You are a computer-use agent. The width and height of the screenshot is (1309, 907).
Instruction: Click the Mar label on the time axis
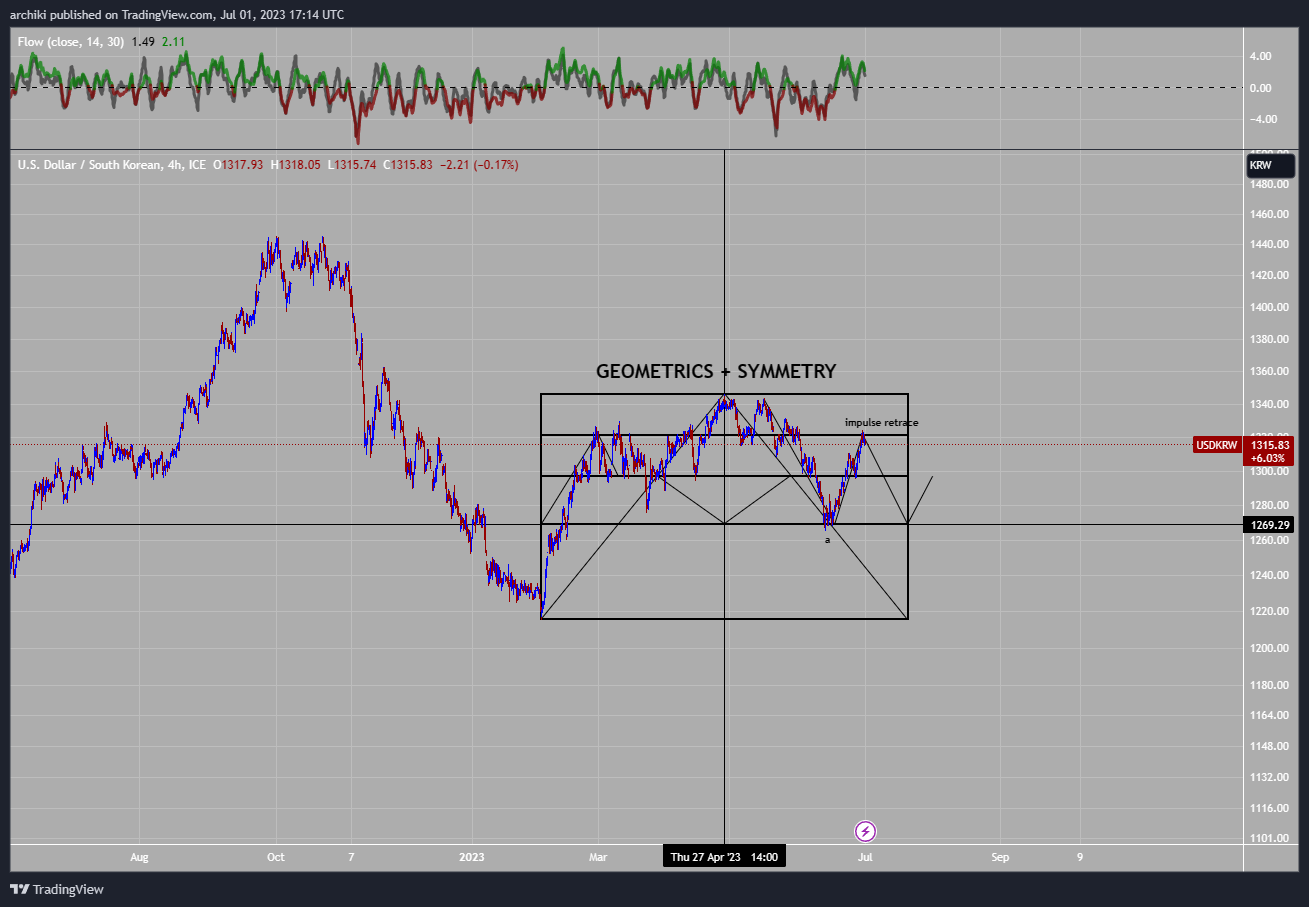[x=598, y=857]
